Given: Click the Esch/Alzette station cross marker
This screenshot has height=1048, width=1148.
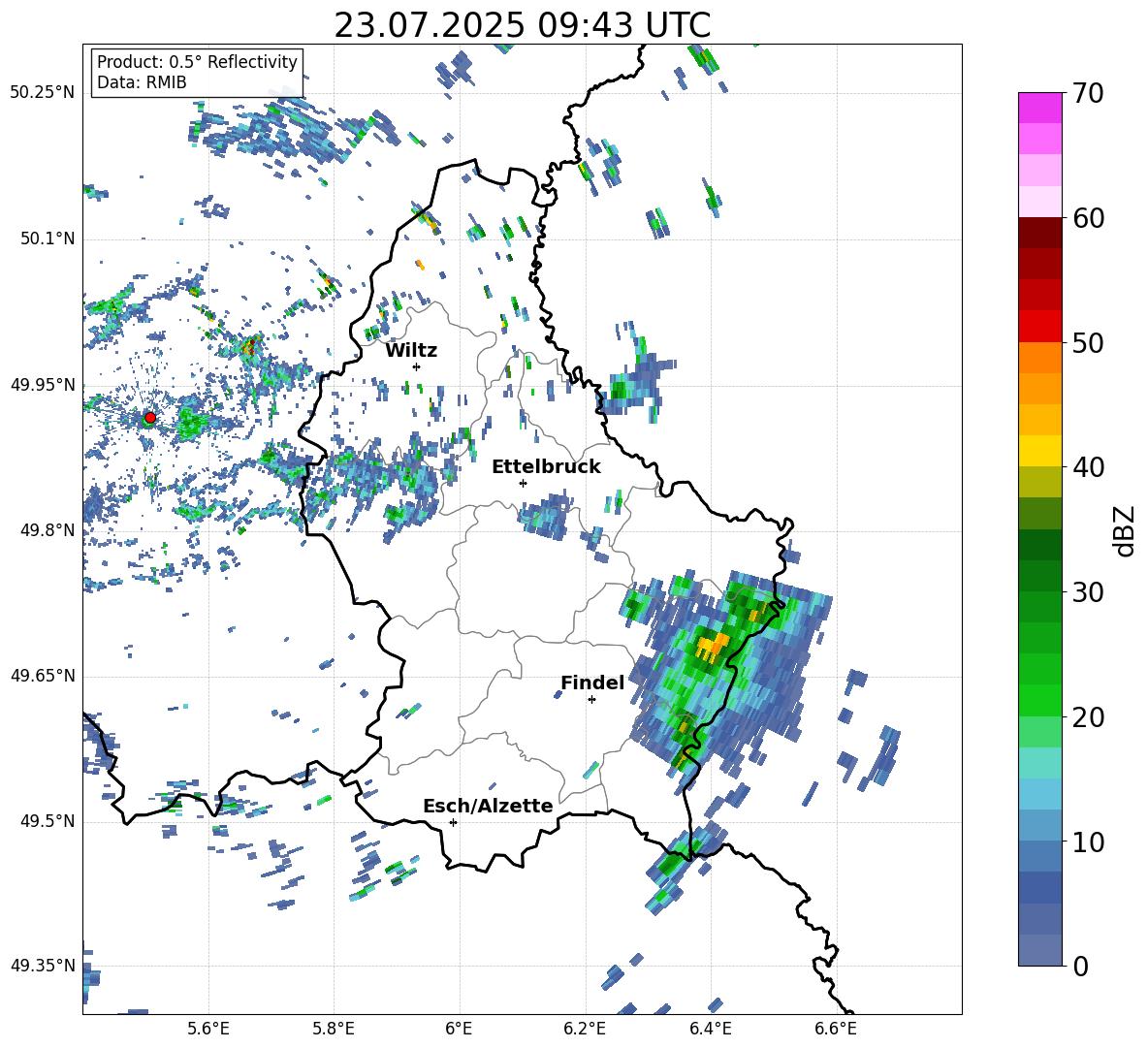Looking at the screenshot, I should point(453,822).
